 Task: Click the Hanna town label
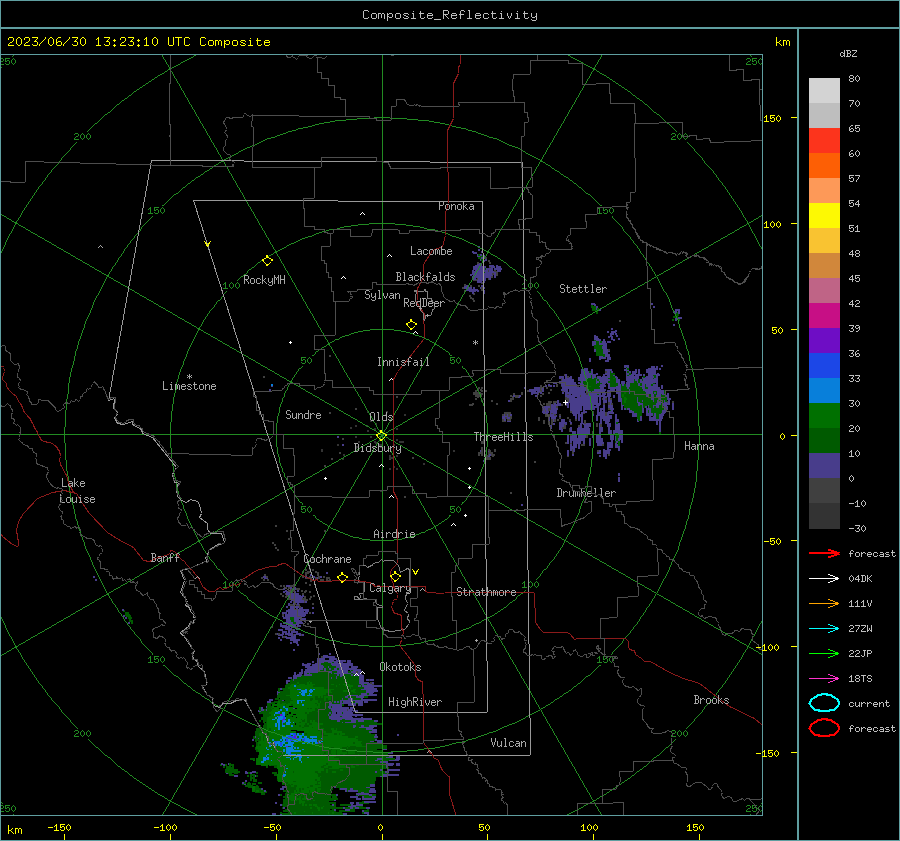point(699,446)
